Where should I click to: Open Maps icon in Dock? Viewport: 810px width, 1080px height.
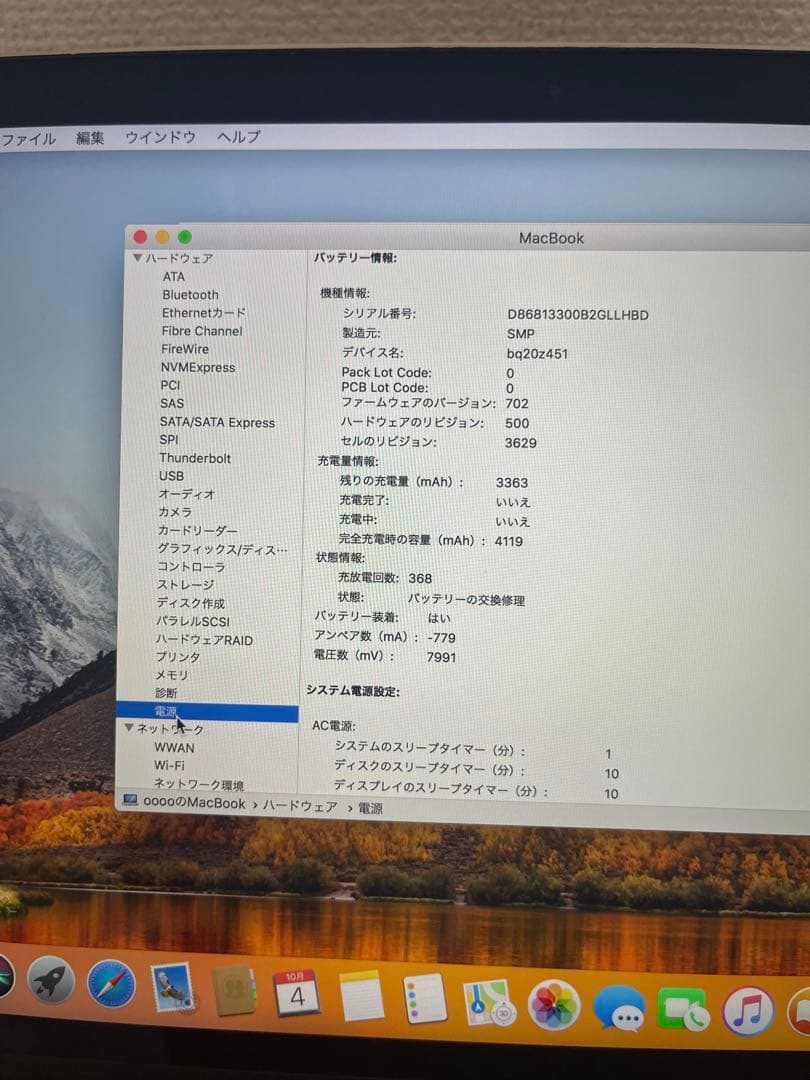click(490, 1002)
